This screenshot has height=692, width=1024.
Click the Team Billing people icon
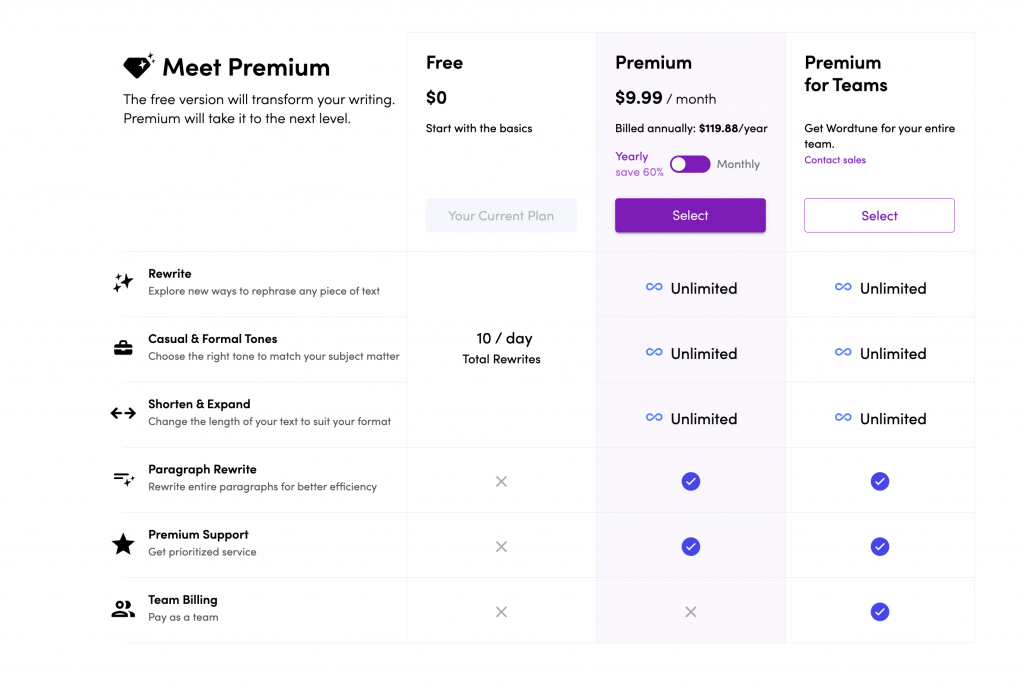pos(123,609)
